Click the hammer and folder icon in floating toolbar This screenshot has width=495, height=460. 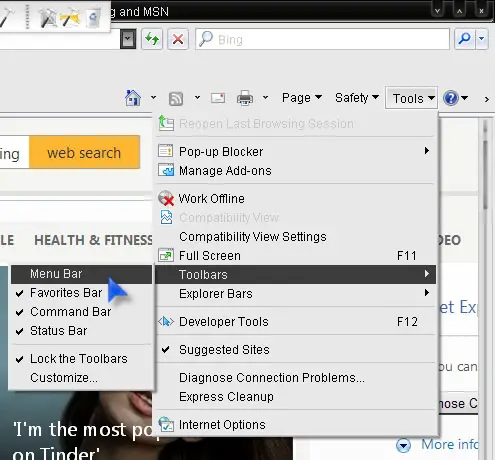click(70, 17)
